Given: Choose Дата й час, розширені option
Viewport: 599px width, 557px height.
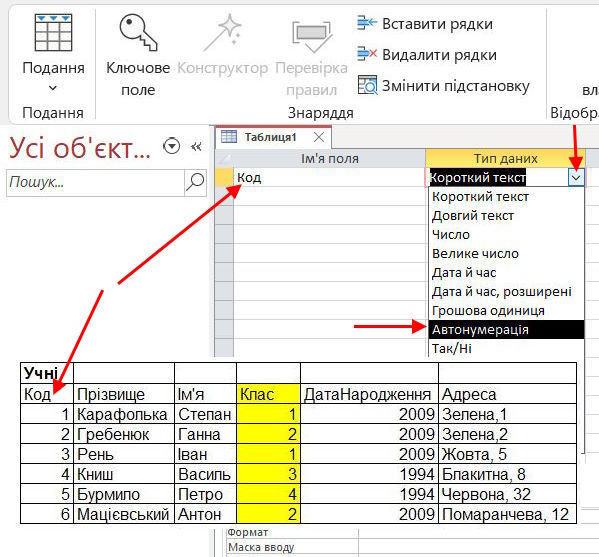Looking at the screenshot, I should [x=507, y=291].
